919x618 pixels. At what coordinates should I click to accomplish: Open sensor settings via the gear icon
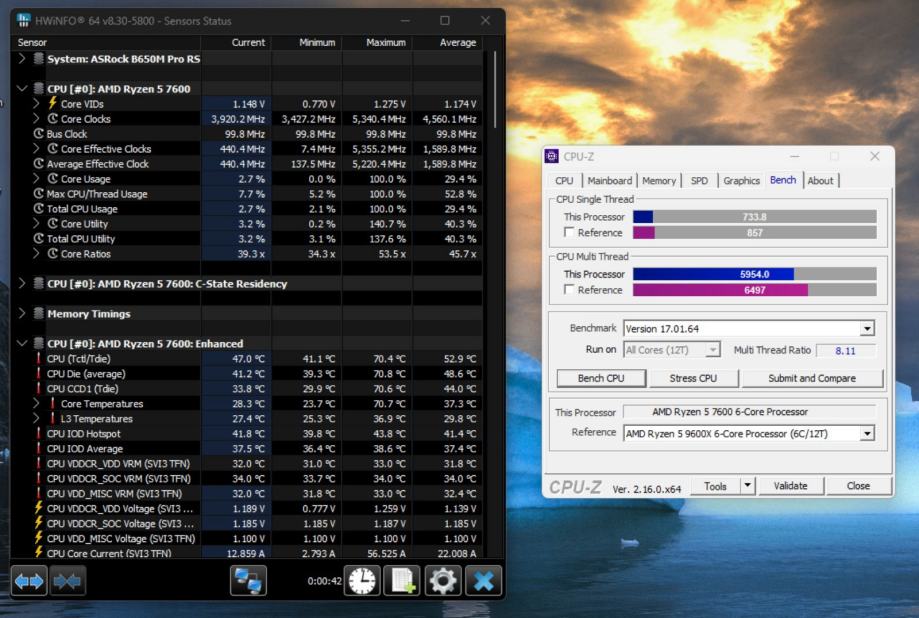[x=443, y=580]
